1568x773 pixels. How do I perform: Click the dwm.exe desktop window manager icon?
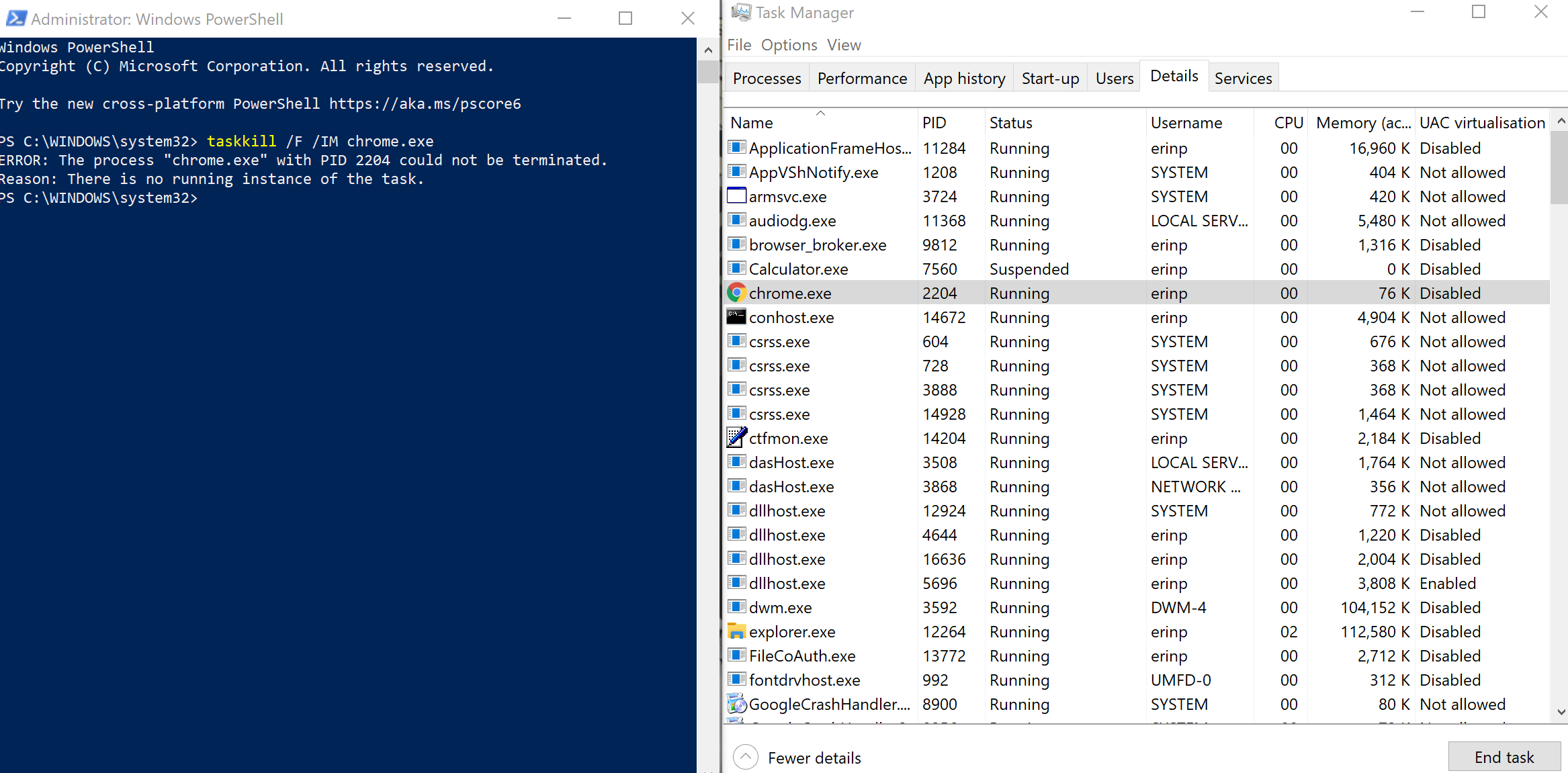(x=737, y=607)
